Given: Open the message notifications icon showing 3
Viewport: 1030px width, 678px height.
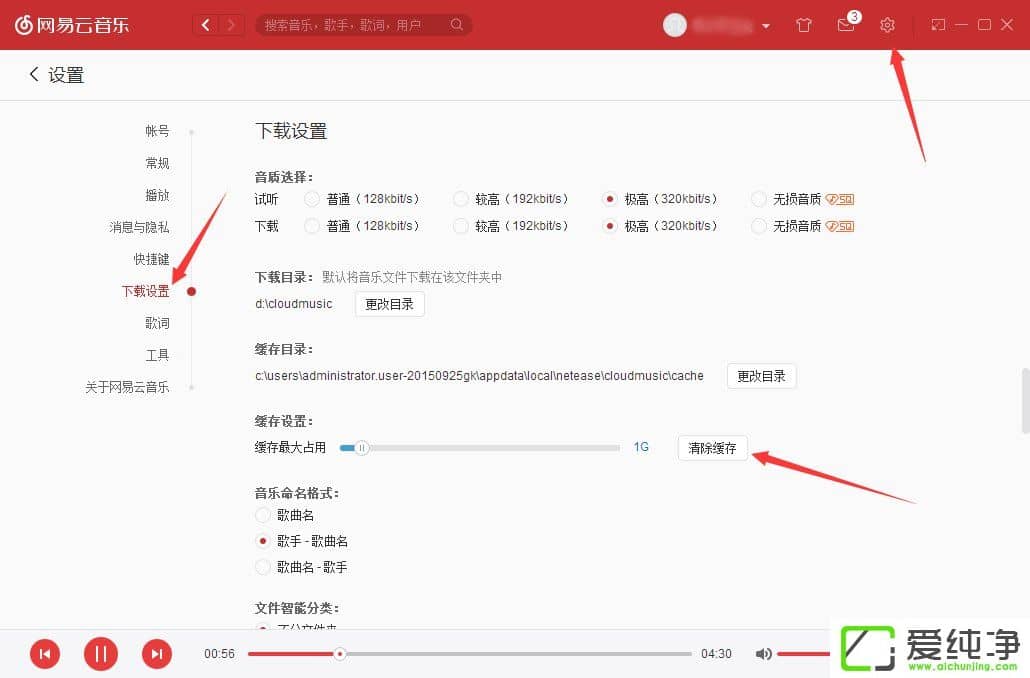Looking at the screenshot, I should [x=845, y=25].
